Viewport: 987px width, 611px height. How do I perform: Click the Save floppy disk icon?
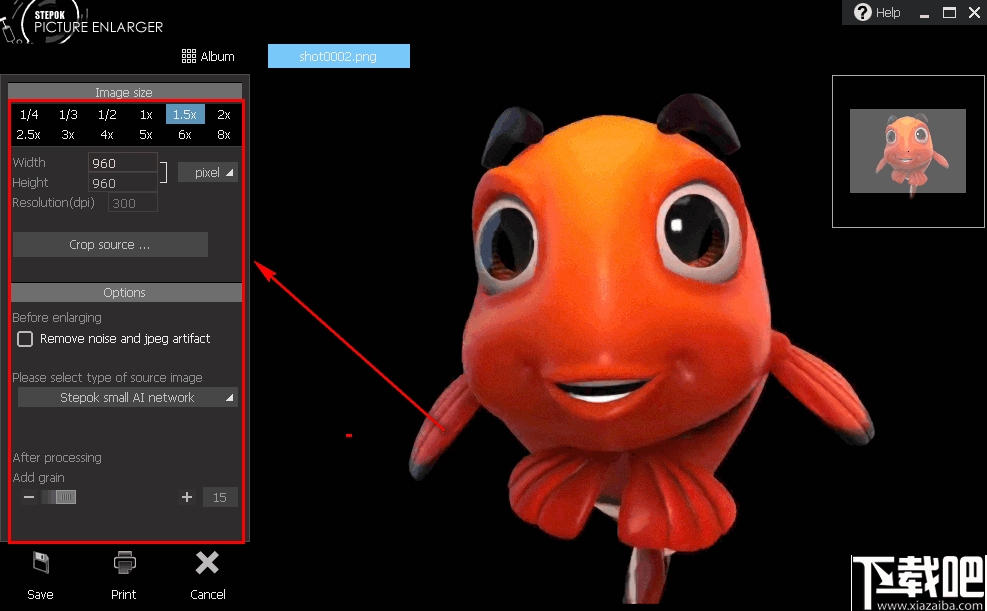pos(41,563)
